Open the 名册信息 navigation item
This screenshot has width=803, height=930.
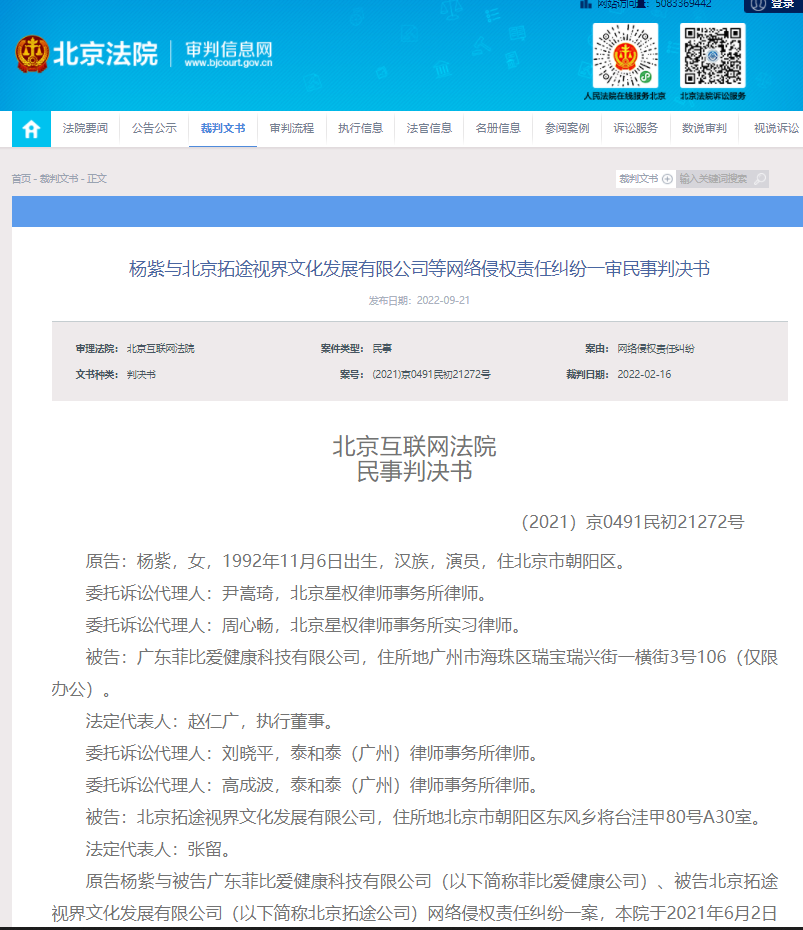[x=498, y=129]
